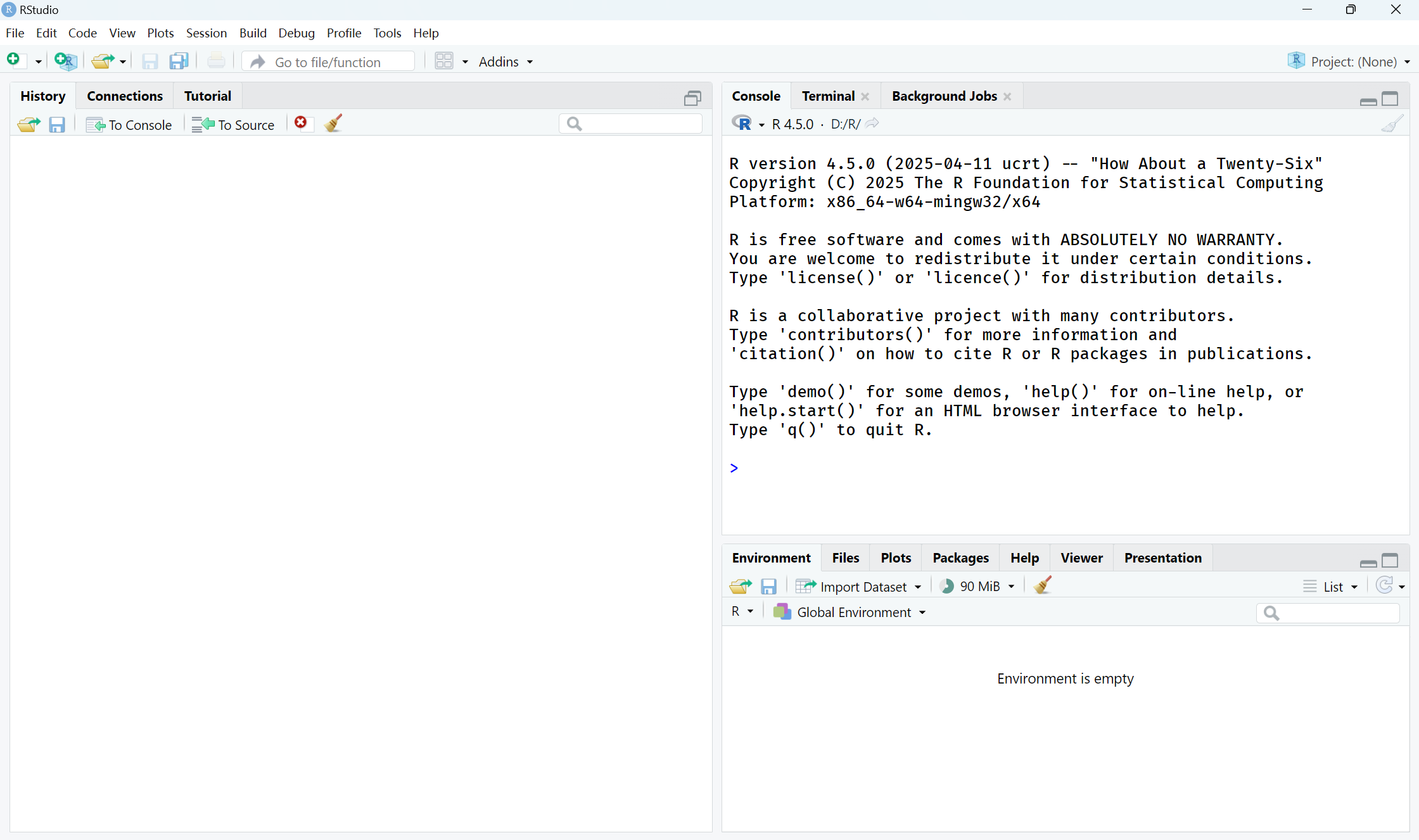Screen dimensions: 1419x840
Task: Open the List view dropdown
Action: coord(1330,587)
